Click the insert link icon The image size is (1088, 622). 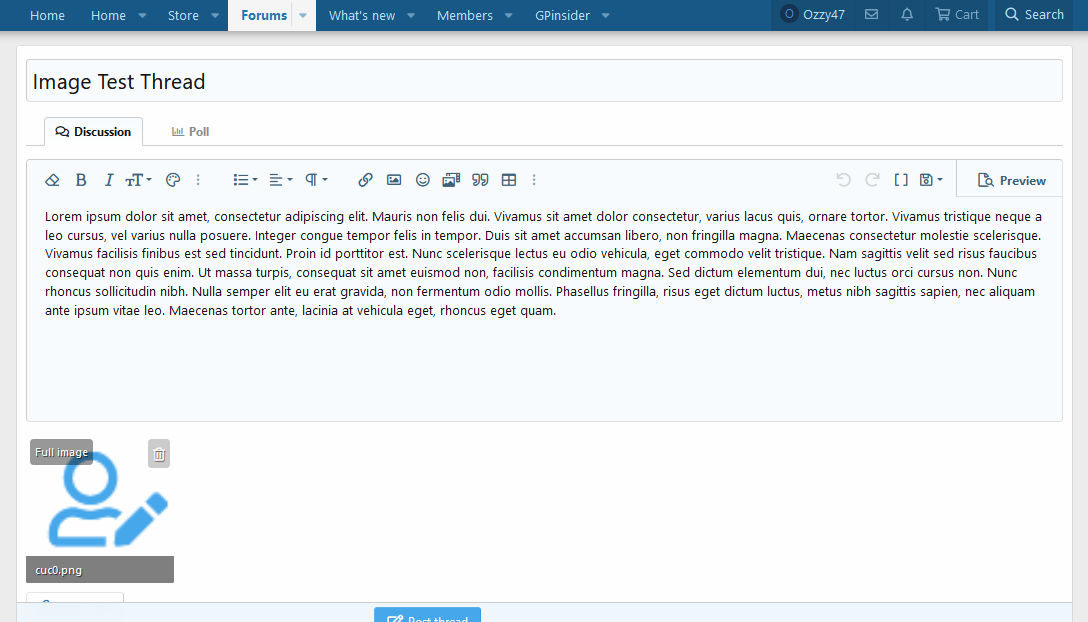pyautogui.click(x=365, y=180)
